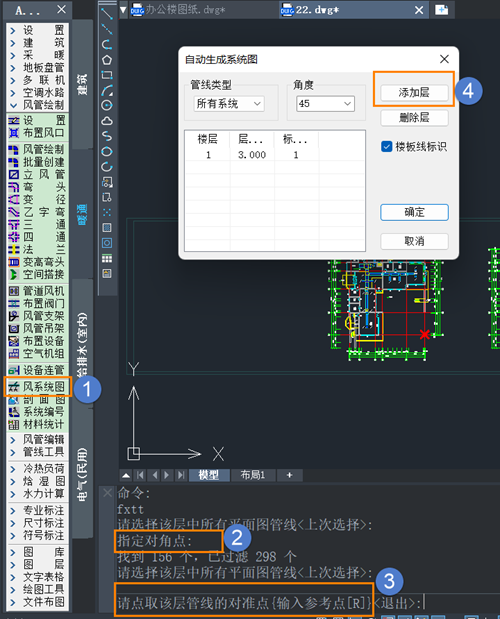Click the command line input prompt
Image resolution: width=500 pixels, height=619 pixels.
tap(270, 603)
